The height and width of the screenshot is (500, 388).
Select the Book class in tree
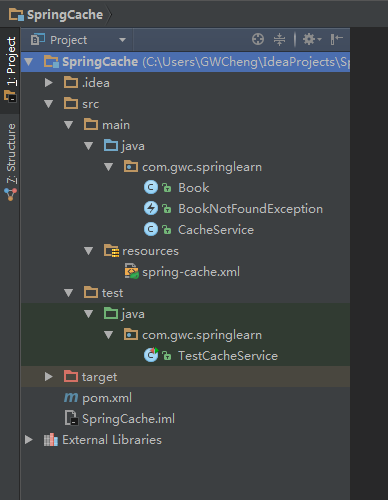coord(193,188)
